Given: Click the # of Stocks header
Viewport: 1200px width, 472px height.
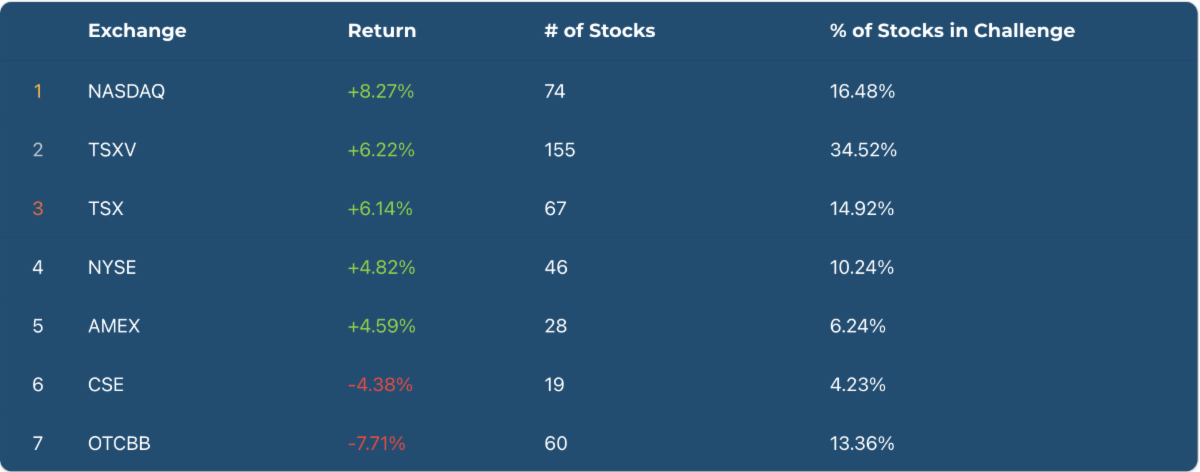Looking at the screenshot, I should click(x=600, y=31).
